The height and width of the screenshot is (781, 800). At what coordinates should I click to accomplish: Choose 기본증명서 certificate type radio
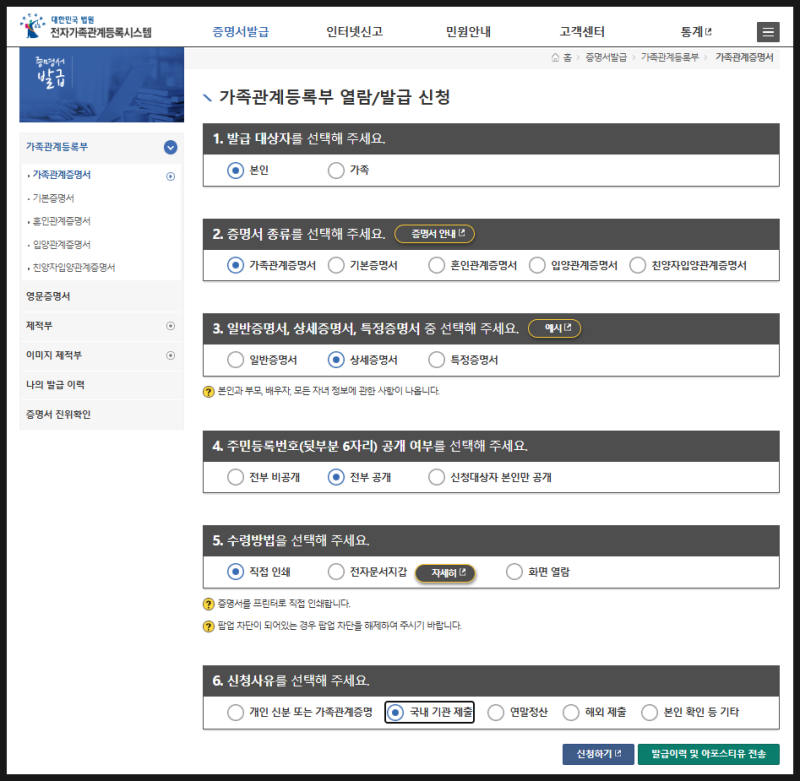point(336,265)
